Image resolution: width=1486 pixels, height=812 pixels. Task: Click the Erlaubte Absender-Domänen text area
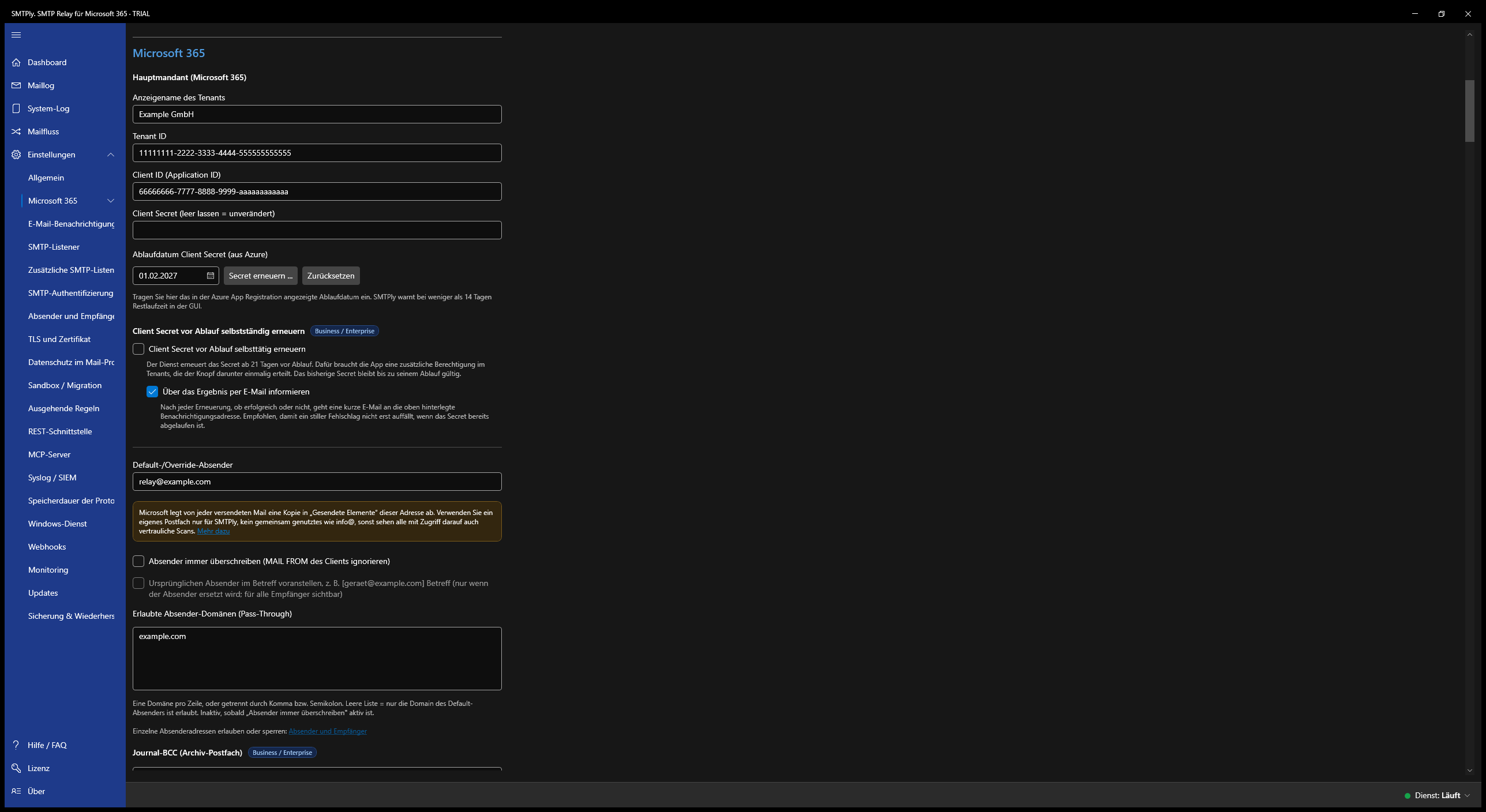[x=317, y=659]
